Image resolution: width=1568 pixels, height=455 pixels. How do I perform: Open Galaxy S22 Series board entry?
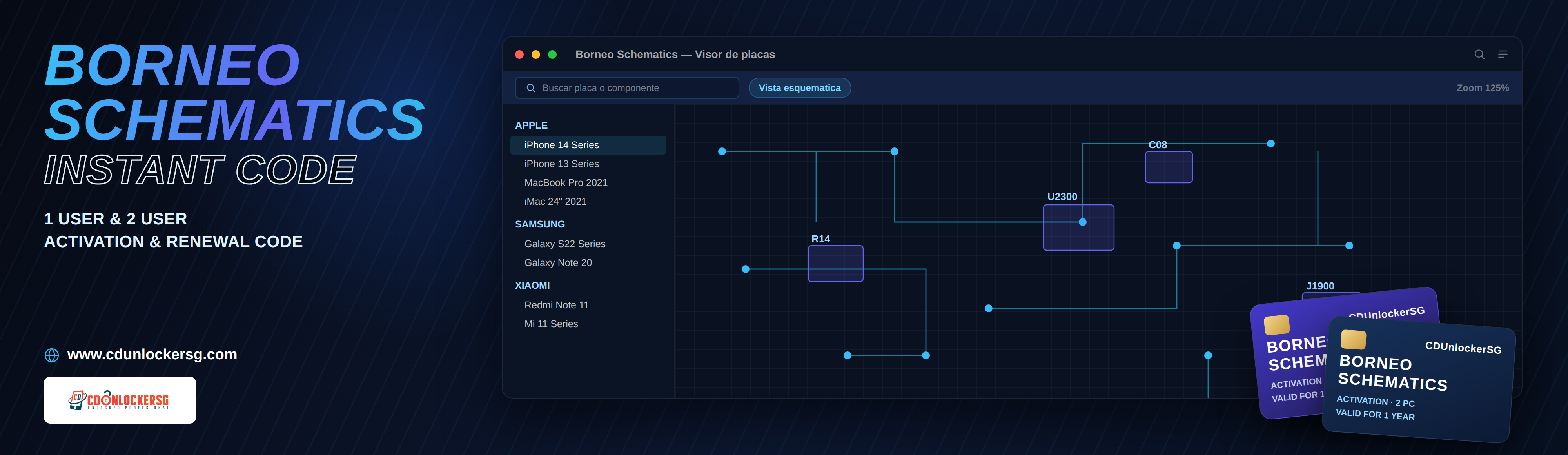coord(564,244)
